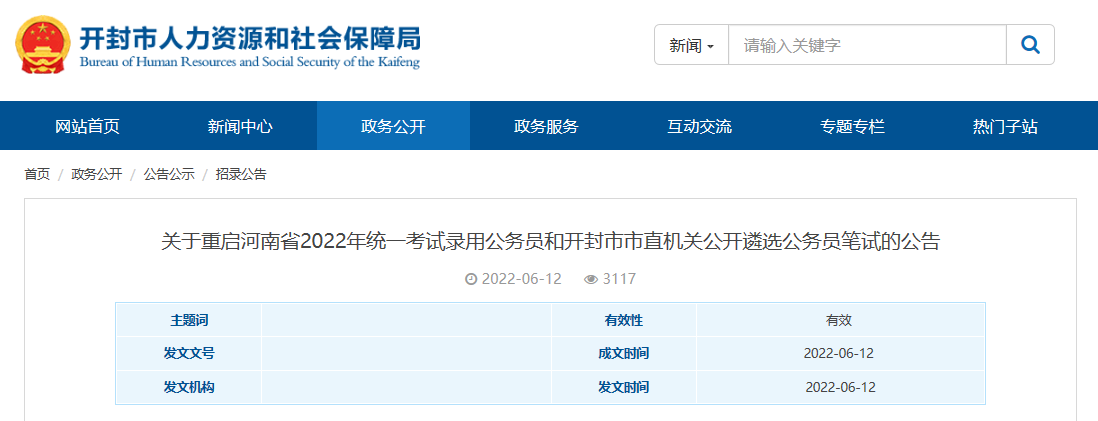1098x421 pixels.
Task: Open the 热门子站 navigation menu
Action: coord(1005,126)
